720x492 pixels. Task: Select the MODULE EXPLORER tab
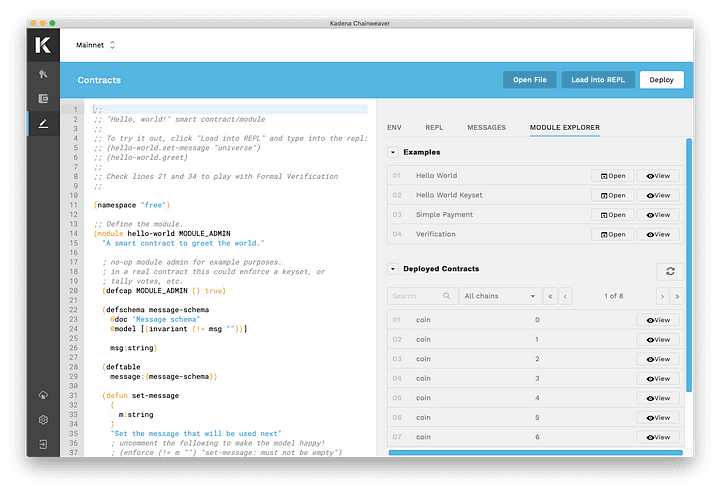[x=564, y=127]
